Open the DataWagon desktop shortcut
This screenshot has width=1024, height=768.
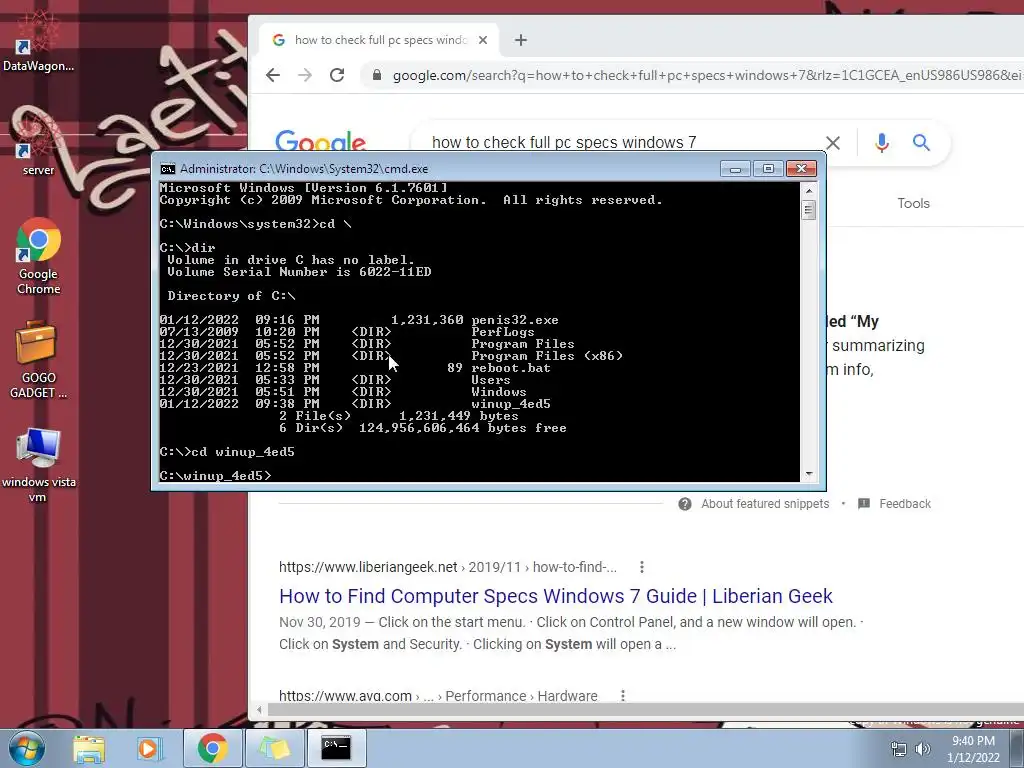pos(38,42)
